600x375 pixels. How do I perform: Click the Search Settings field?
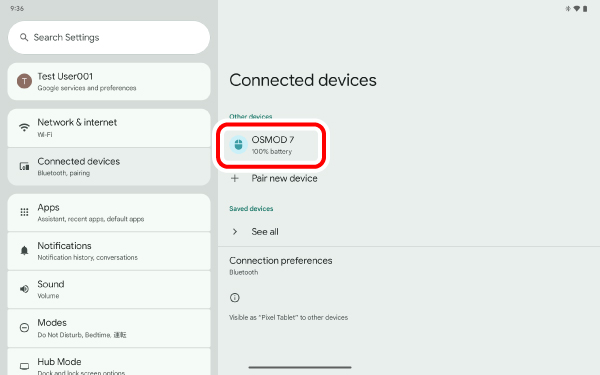(109, 38)
